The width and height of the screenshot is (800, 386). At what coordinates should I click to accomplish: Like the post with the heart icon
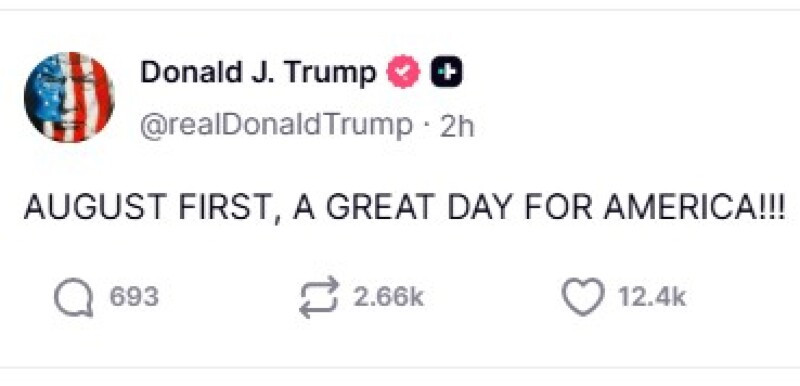[583, 297]
